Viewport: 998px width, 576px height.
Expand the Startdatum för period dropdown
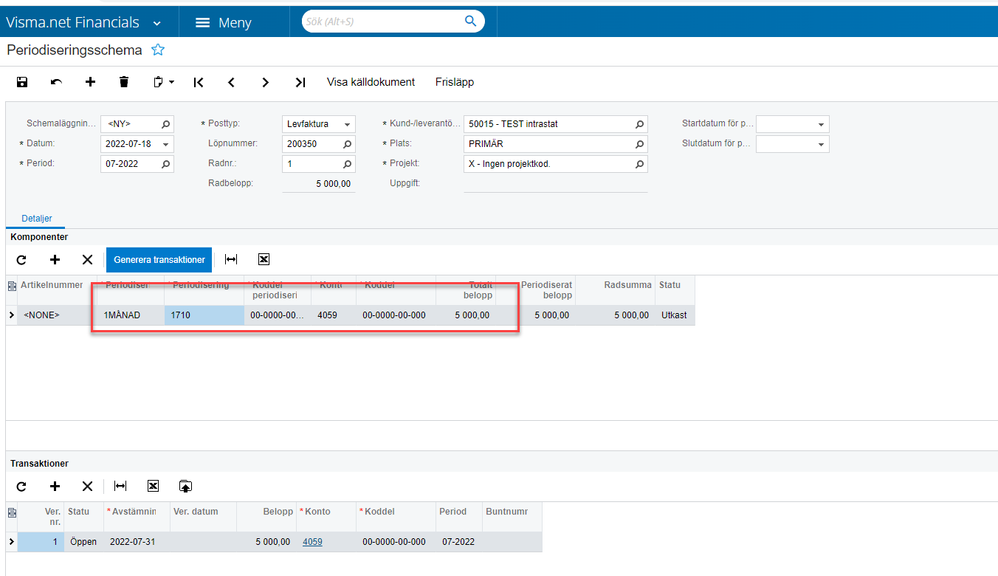coord(821,124)
